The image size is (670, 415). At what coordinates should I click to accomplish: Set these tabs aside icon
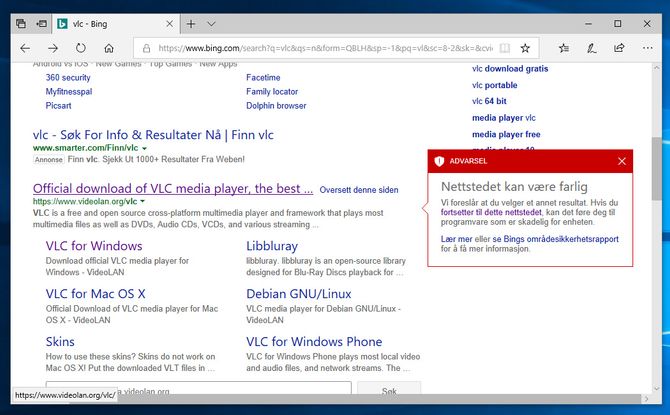(41, 24)
